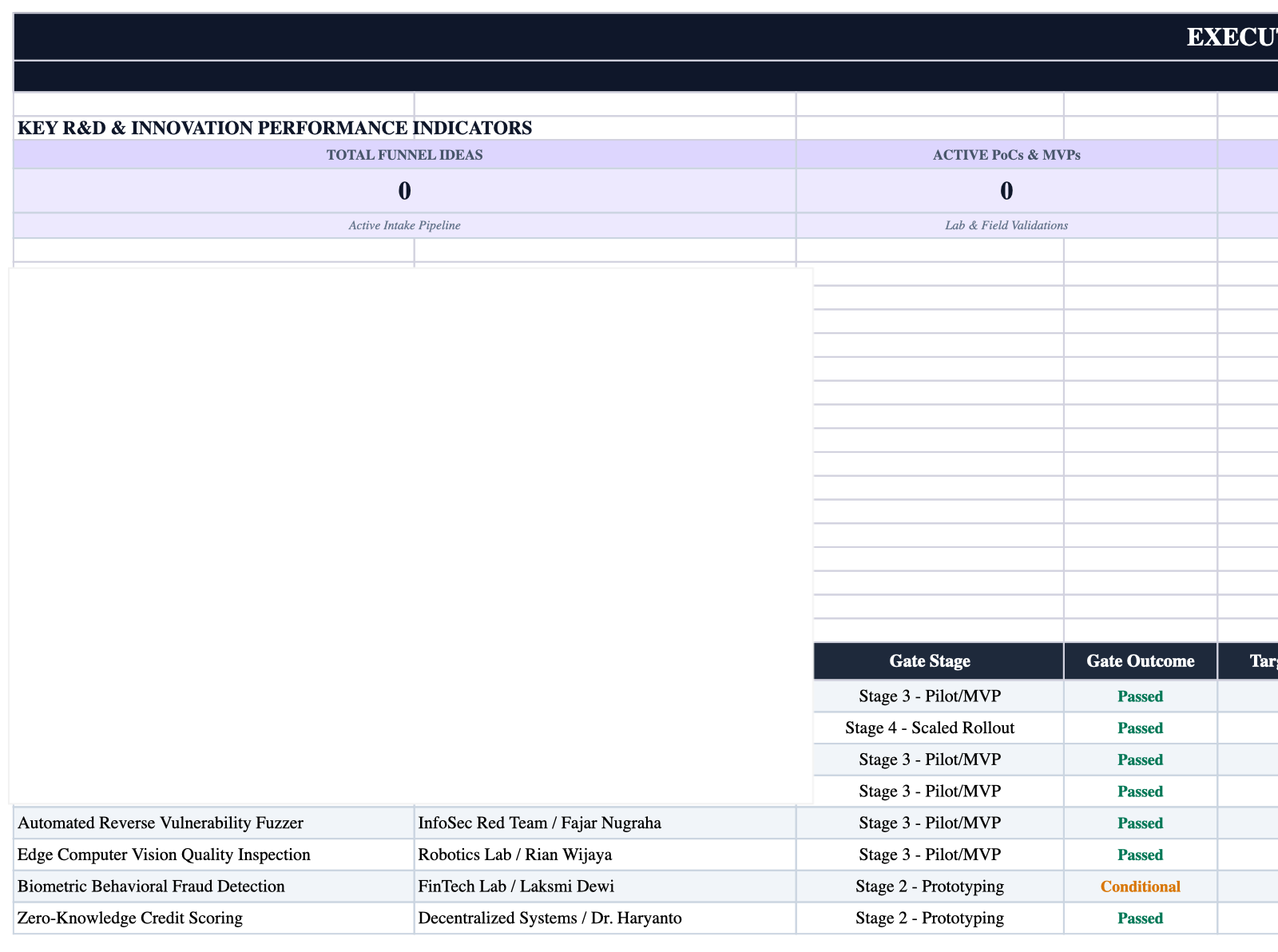Click Passed outcome in Automated Reverse Vulnerability row
The height and width of the screenshot is (952, 1278).
point(1141,823)
